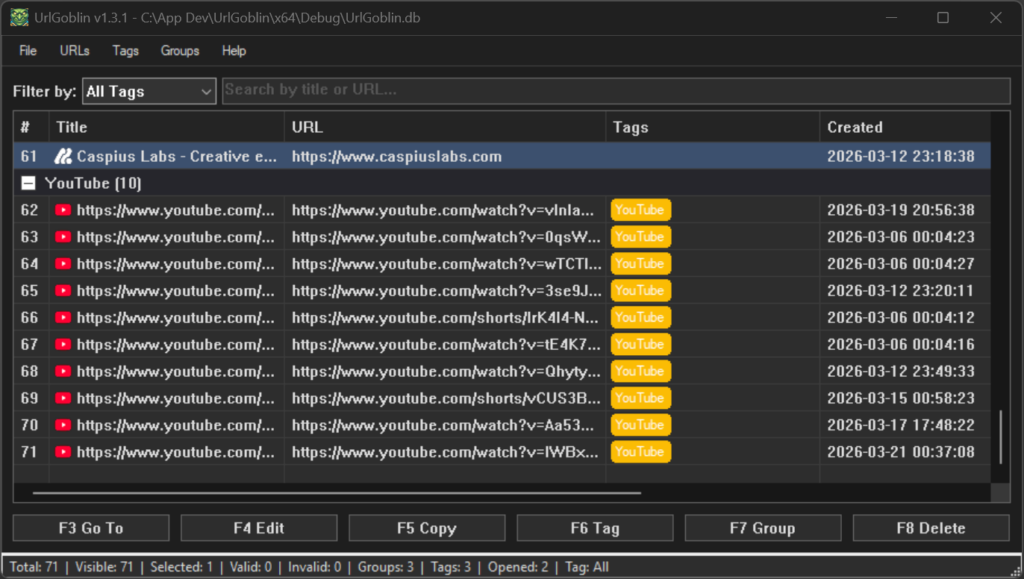The height and width of the screenshot is (579, 1024).
Task: Click the YouTube icon in row 66
Action: coord(64,318)
